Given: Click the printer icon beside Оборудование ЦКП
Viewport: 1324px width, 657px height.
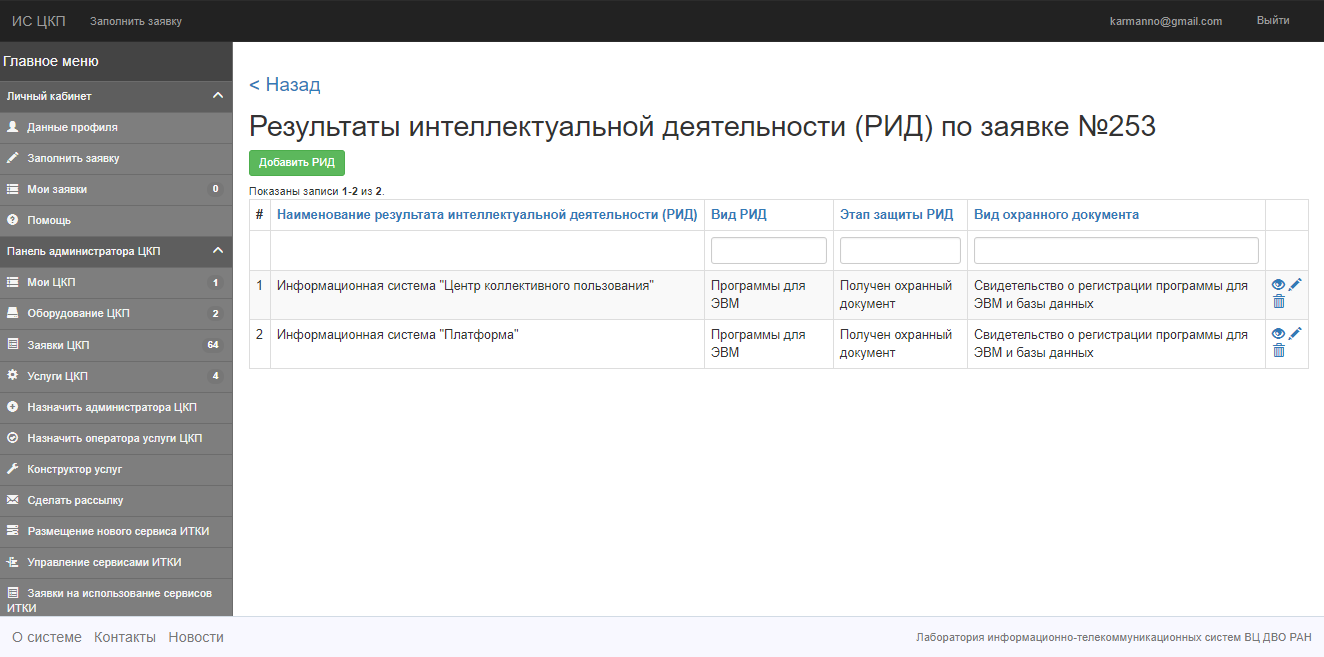Looking at the screenshot, I should [13, 313].
